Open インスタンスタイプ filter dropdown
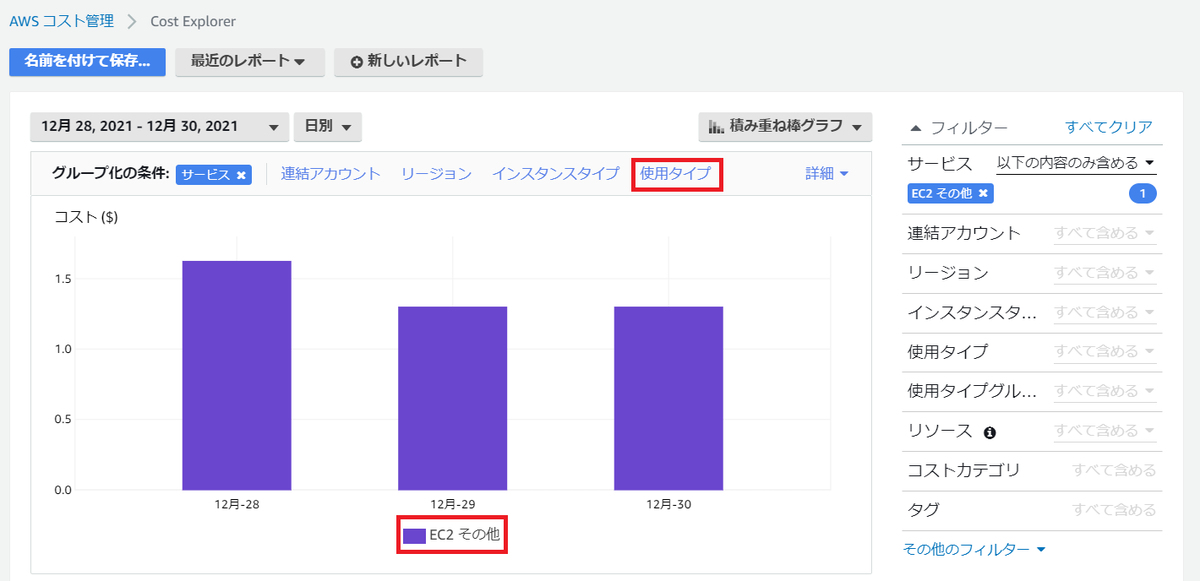 pos(1105,312)
